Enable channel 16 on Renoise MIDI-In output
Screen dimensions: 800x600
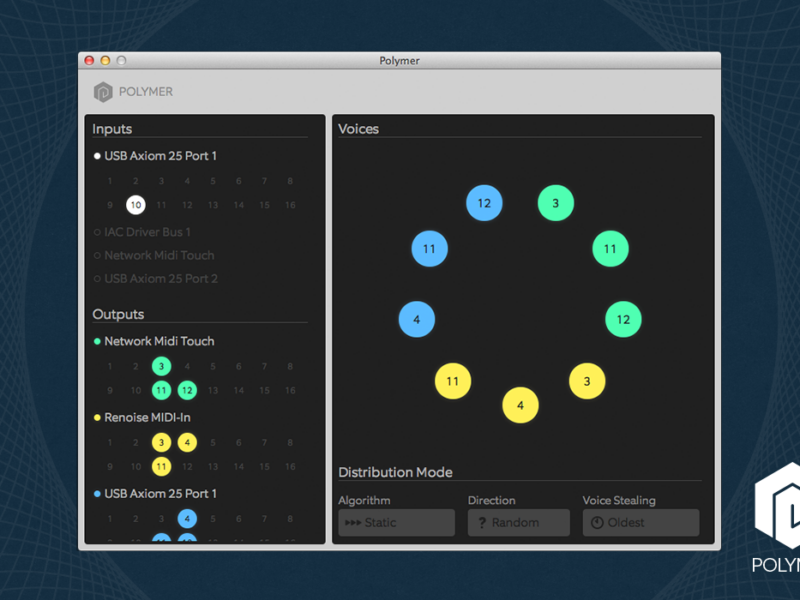point(290,466)
